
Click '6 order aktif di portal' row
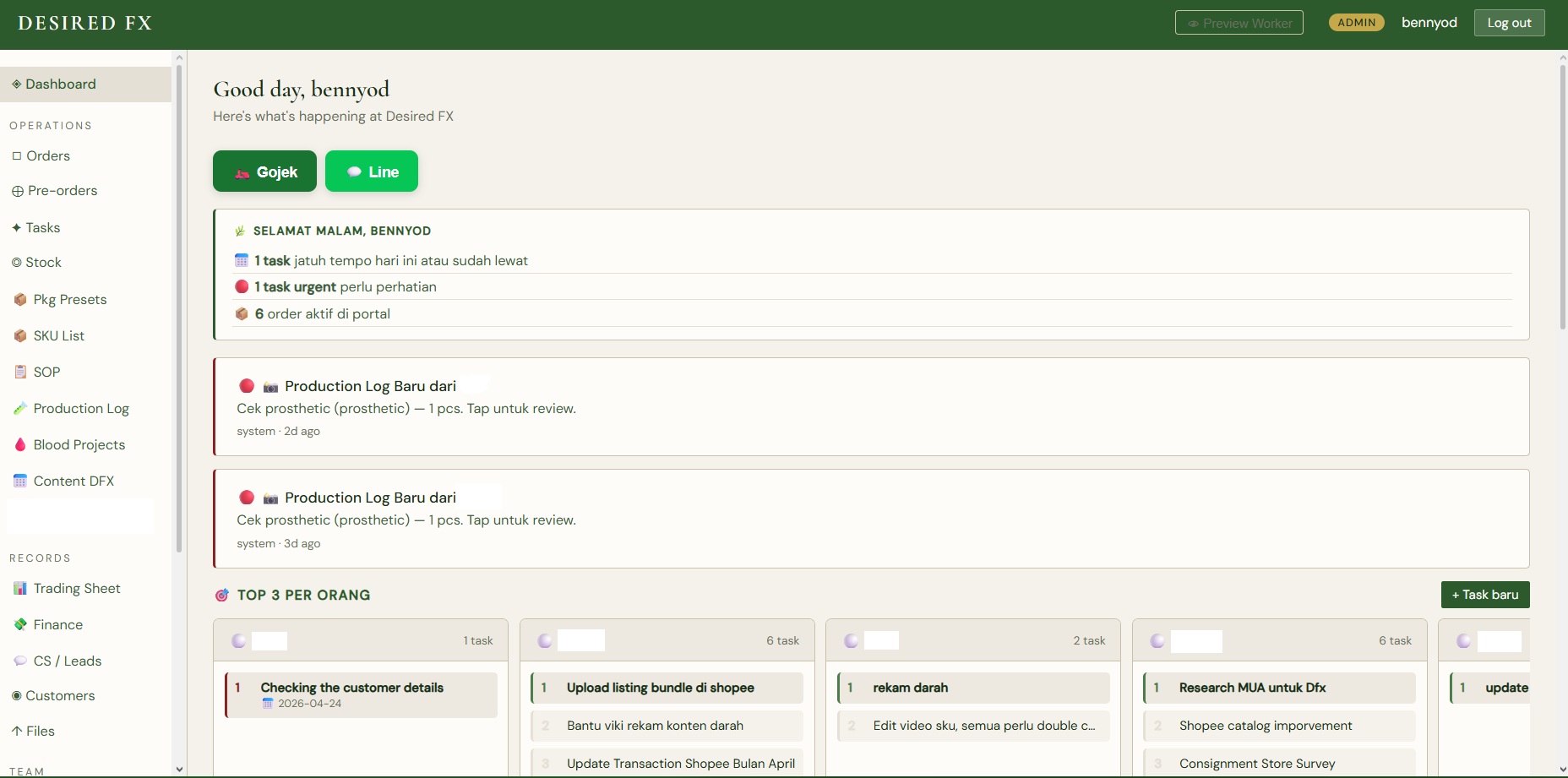[x=872, y=314]
